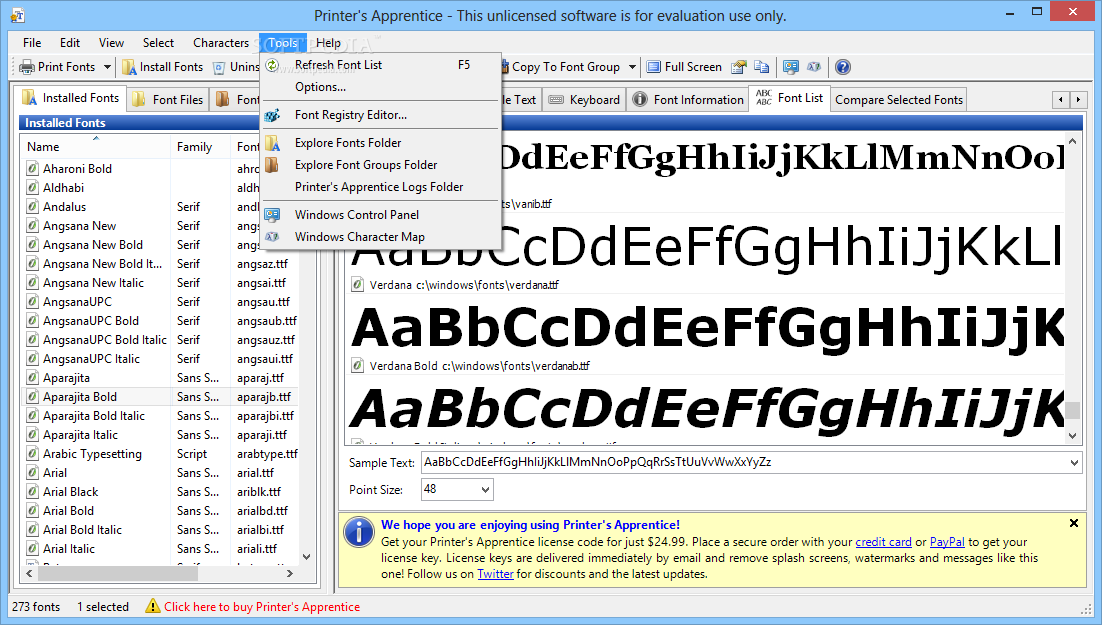Viewport: 1102px width, 625px height.
Task: Click the font icon beside Arial Black
Action: [32, 491]
